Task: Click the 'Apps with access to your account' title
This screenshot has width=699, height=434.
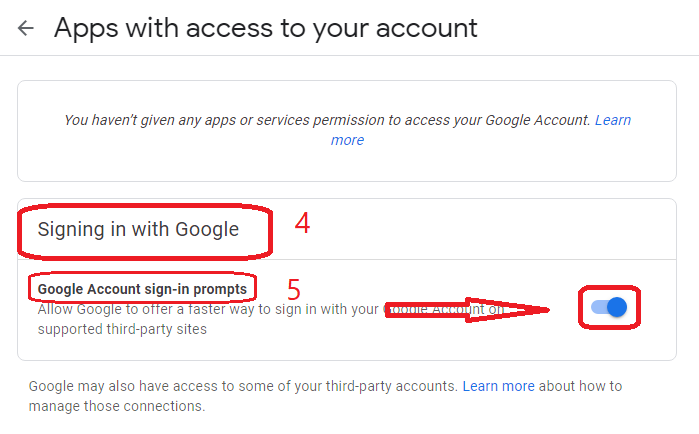Action: pyautogui.click(x=266, y=28)
